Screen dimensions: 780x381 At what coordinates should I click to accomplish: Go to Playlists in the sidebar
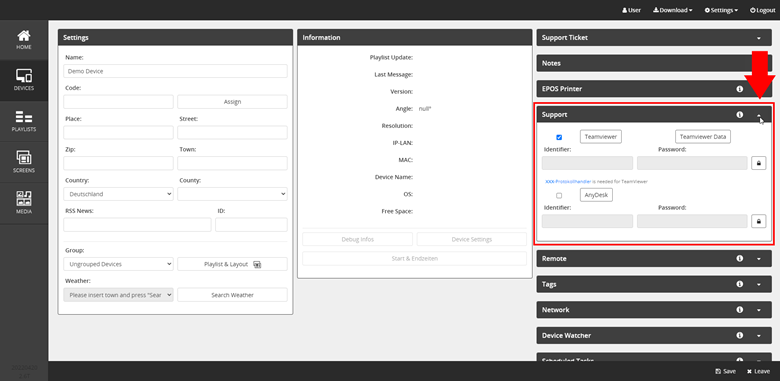coord(24,122)
